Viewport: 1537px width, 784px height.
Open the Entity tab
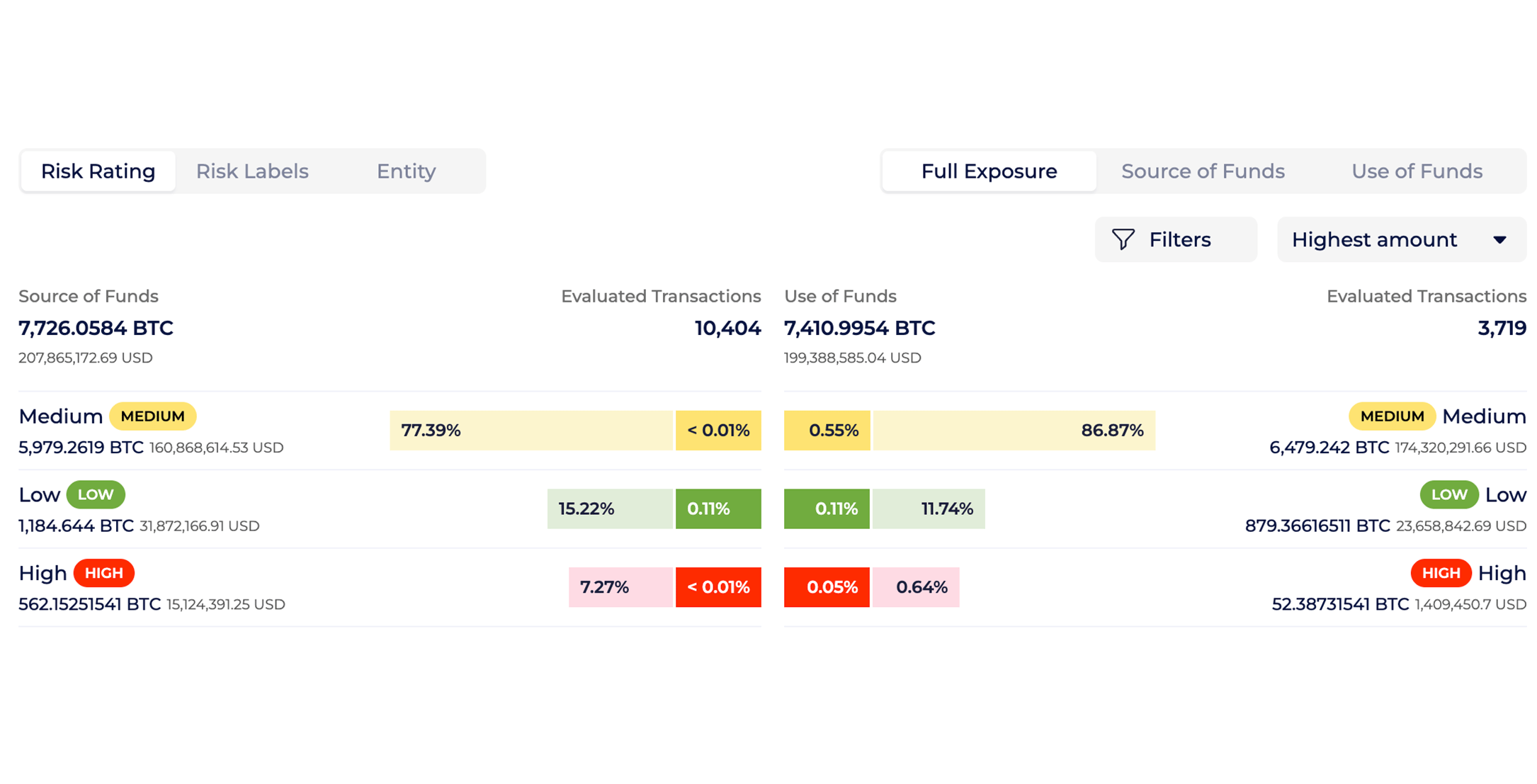point(406,171)
